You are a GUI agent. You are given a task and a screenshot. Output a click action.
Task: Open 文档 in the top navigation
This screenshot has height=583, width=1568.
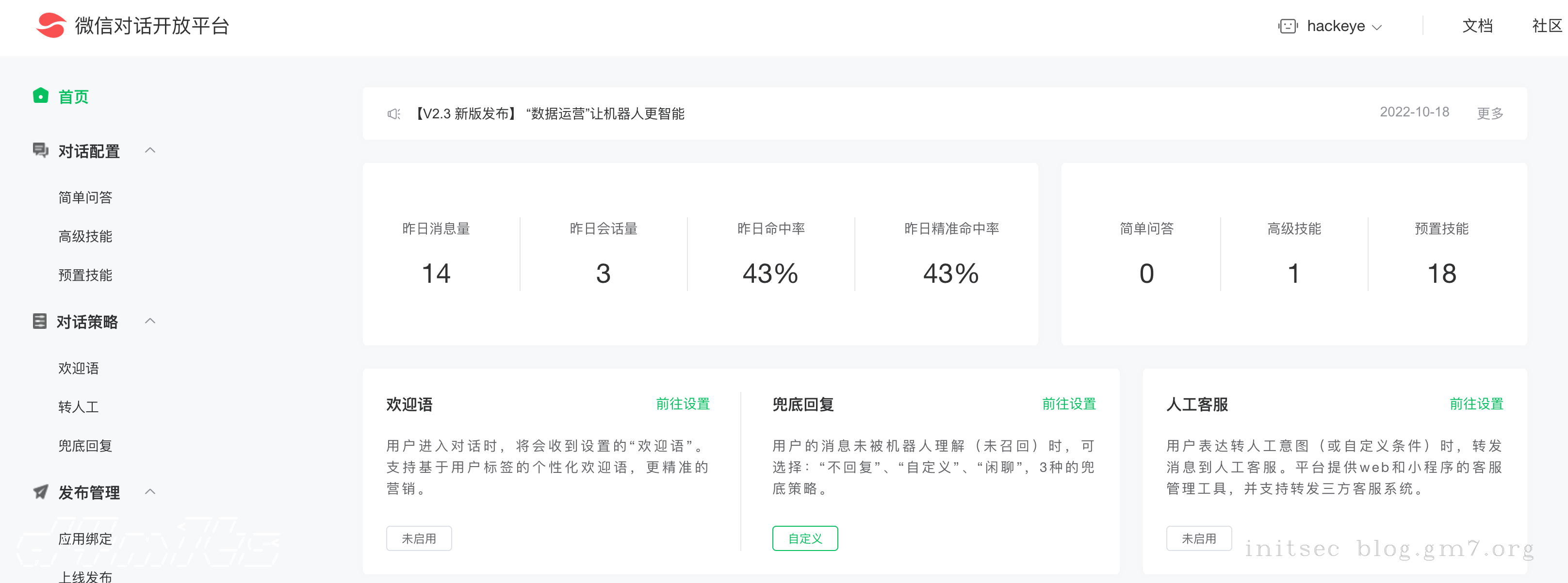point(1477,26)
